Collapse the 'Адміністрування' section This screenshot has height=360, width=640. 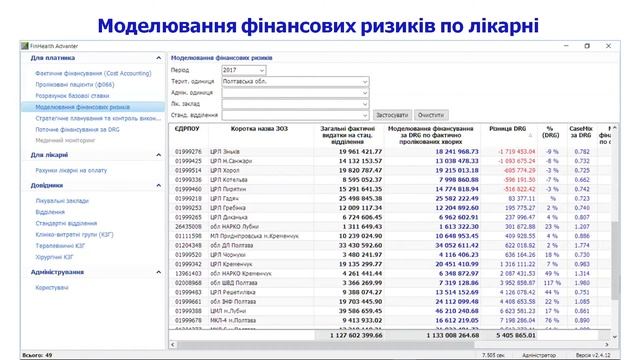point(158,272)
